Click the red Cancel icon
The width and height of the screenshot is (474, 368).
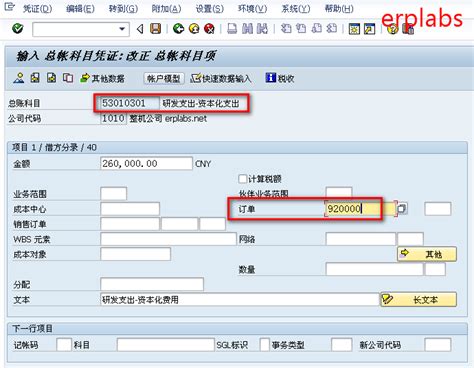point(209,29)
